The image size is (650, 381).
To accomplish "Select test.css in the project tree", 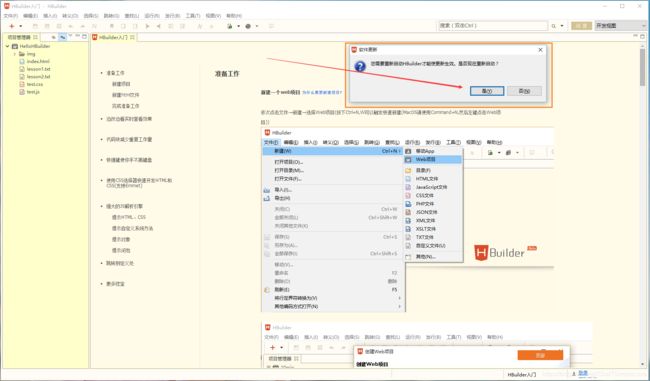I will pos(35,84).
